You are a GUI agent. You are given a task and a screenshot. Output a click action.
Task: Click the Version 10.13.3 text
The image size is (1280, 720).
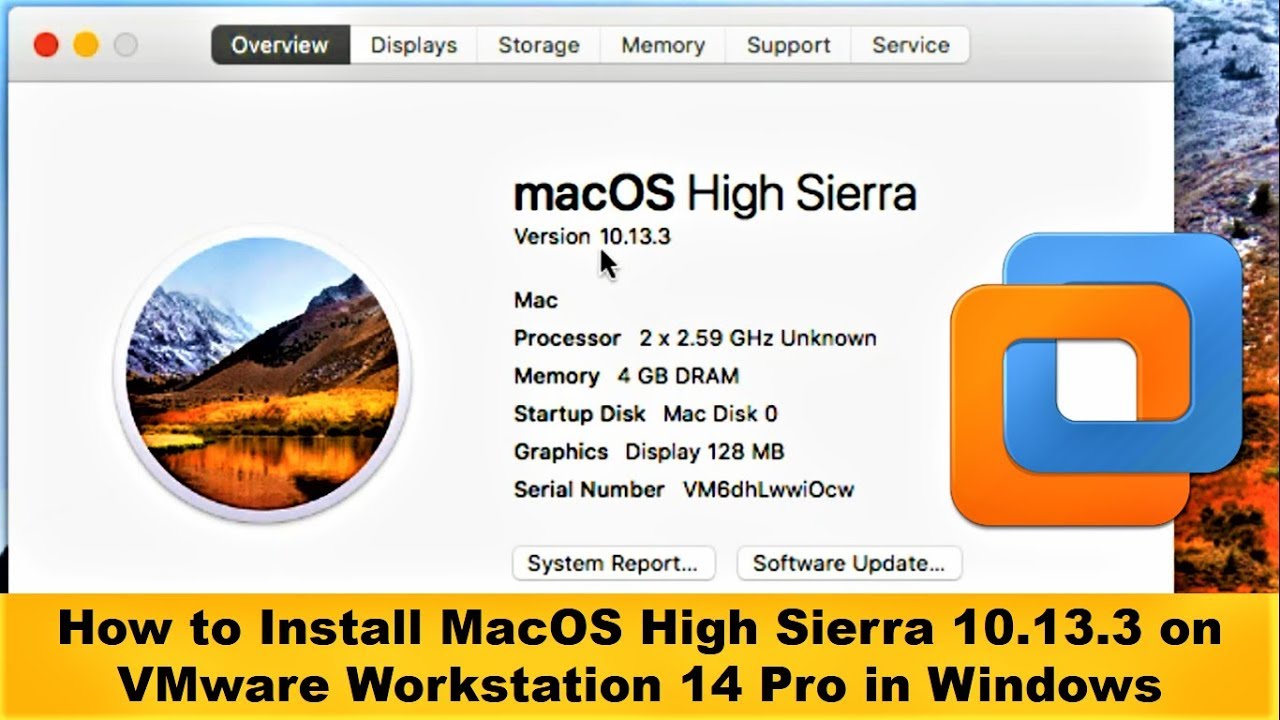pos(592,236)
